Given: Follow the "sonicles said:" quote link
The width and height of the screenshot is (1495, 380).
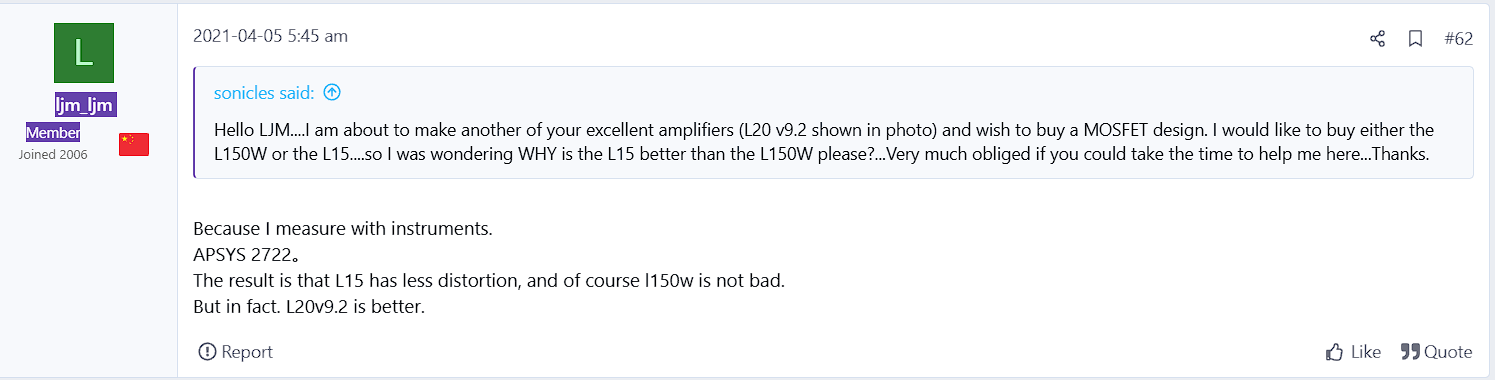Looking at the screenshot, I should (x=264, y=93).
